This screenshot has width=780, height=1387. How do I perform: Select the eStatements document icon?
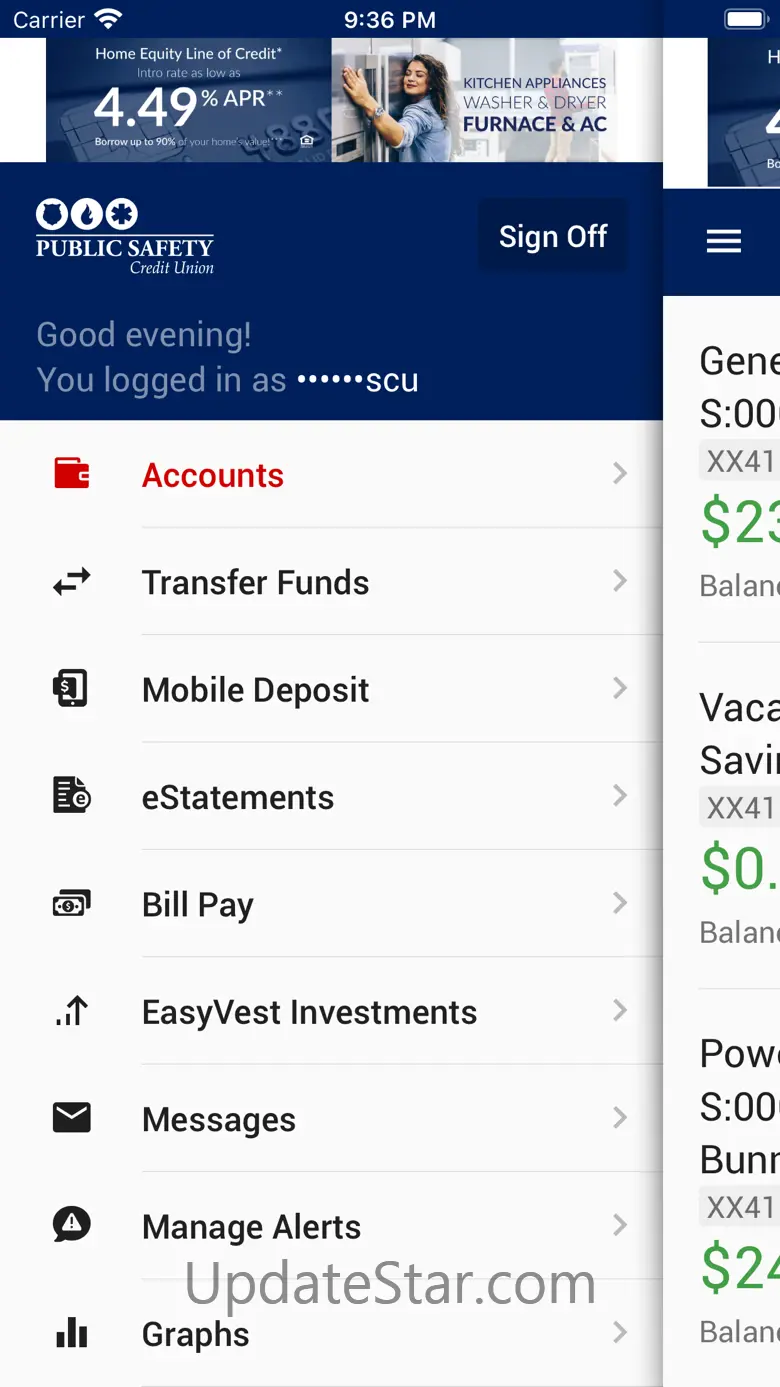[72, 796]
